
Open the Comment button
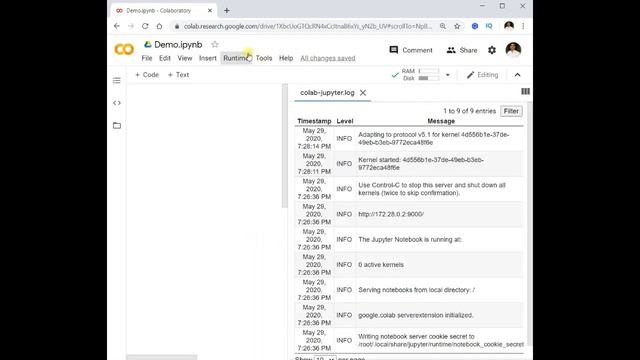pos(411,50)
